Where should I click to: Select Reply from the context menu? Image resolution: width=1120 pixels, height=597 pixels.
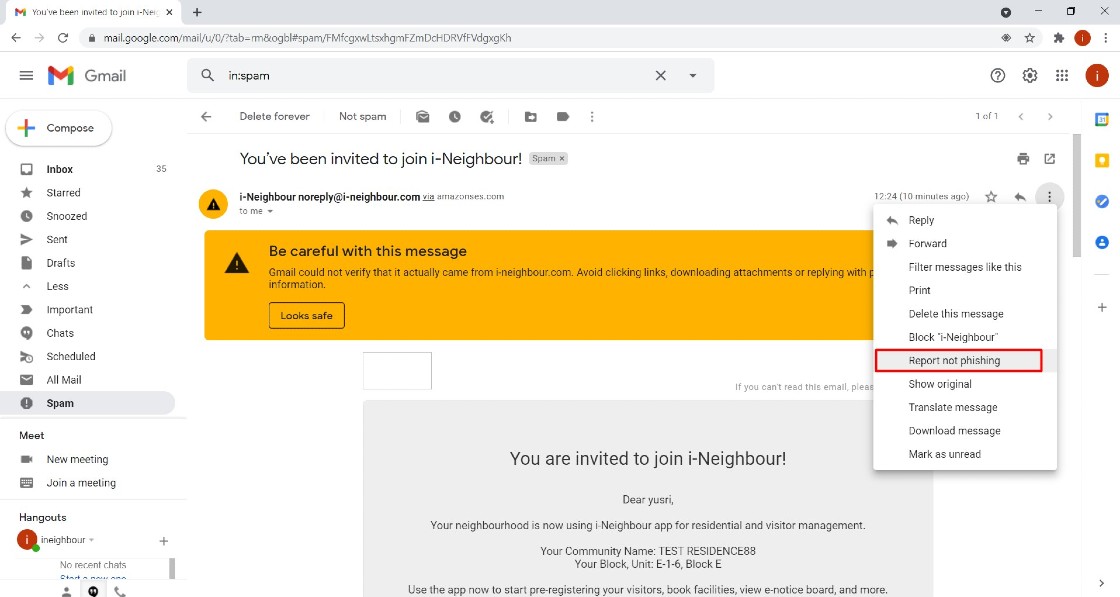click(x=965, y=220)
